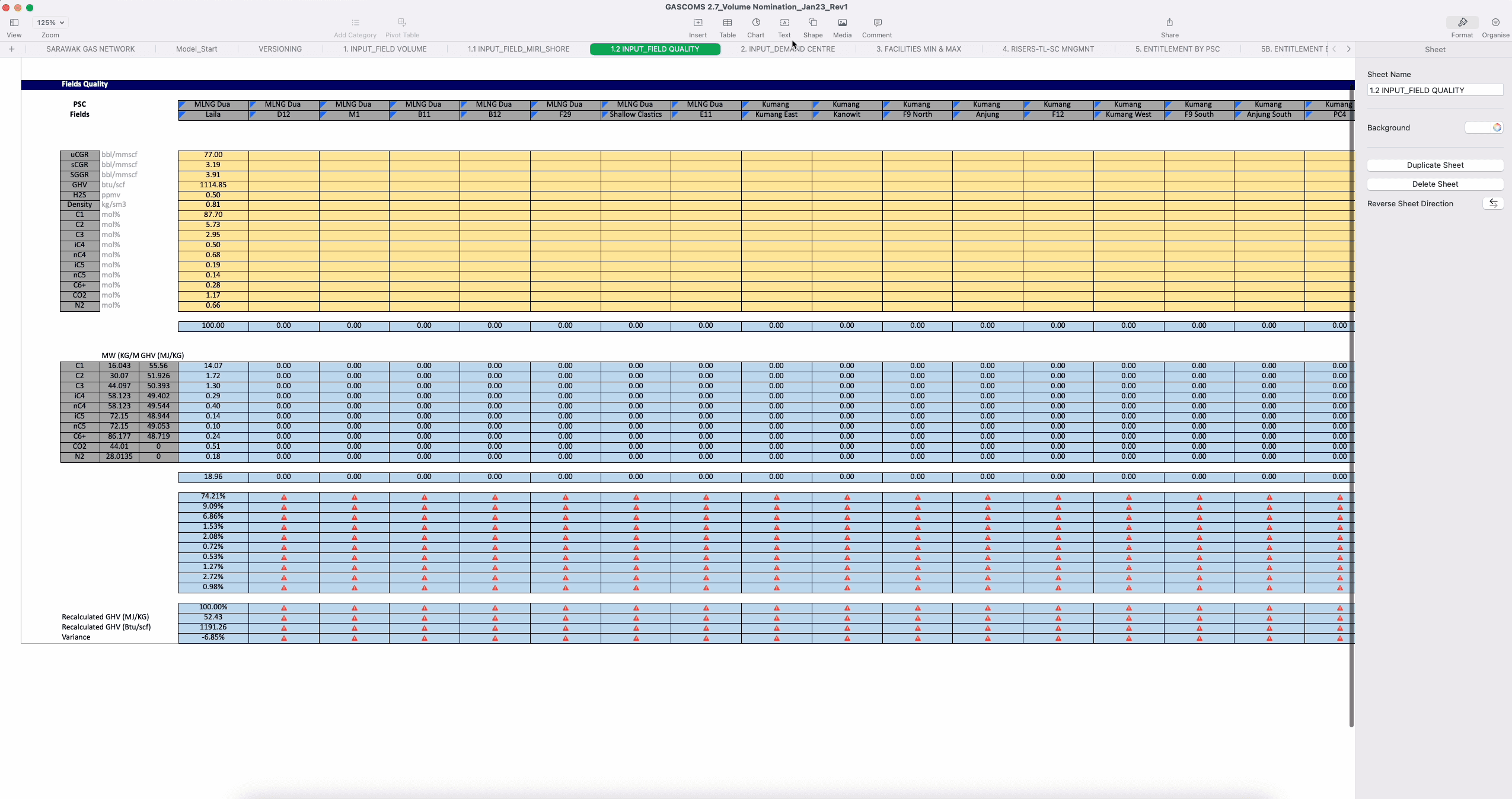
Task: Click the Share icon
Action: 1170,23
